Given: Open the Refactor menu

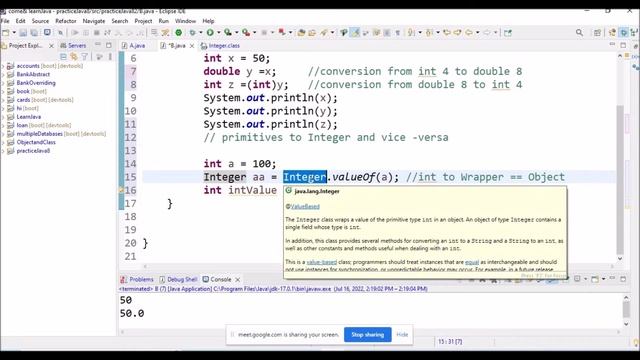Looking at the screenshot, I should coord(66,21).
